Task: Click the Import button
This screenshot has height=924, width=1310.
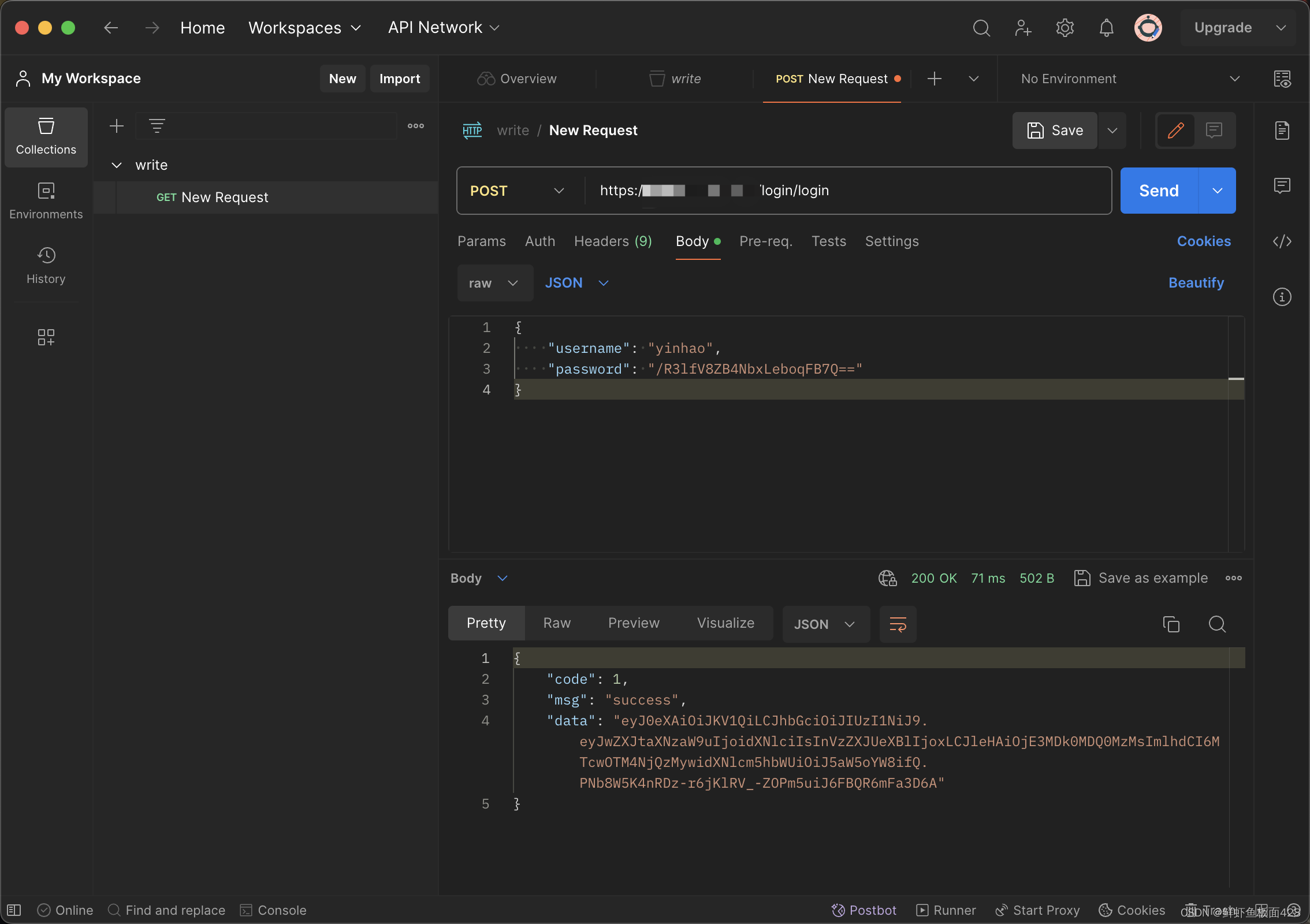Action: [x=400, y=79]
